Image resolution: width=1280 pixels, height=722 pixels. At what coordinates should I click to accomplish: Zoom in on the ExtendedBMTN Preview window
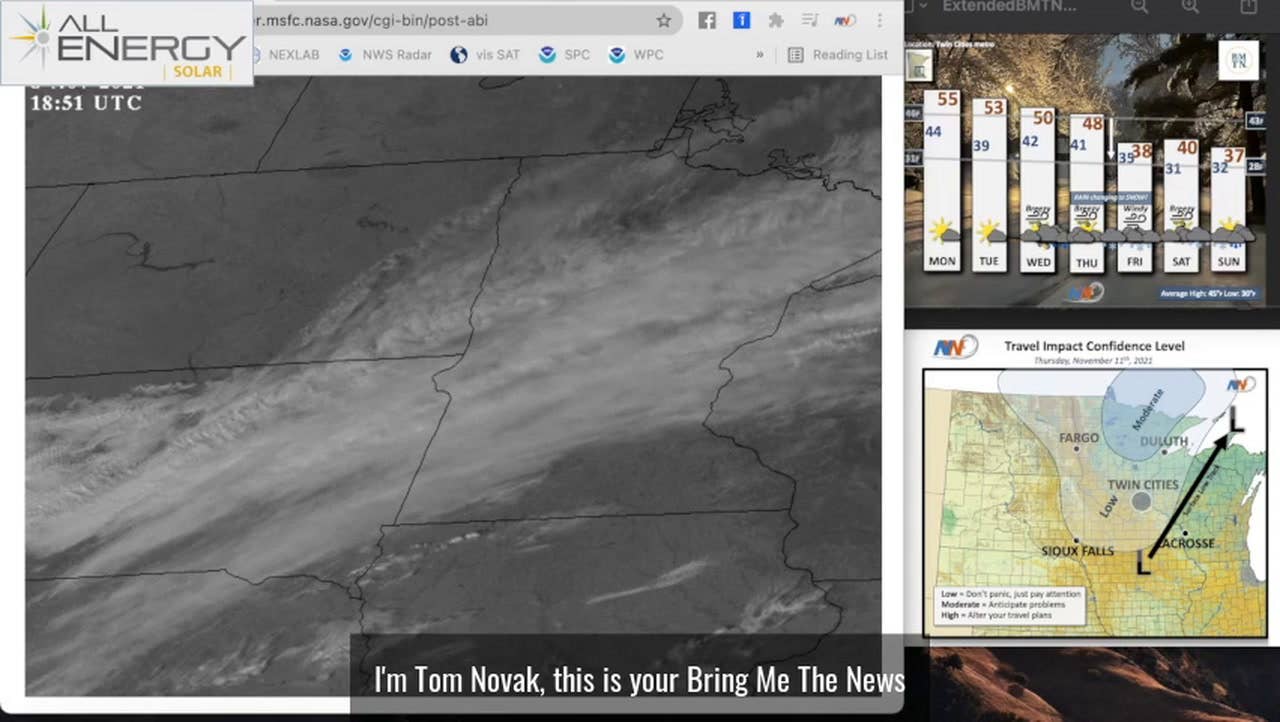tap(1190, 6)
